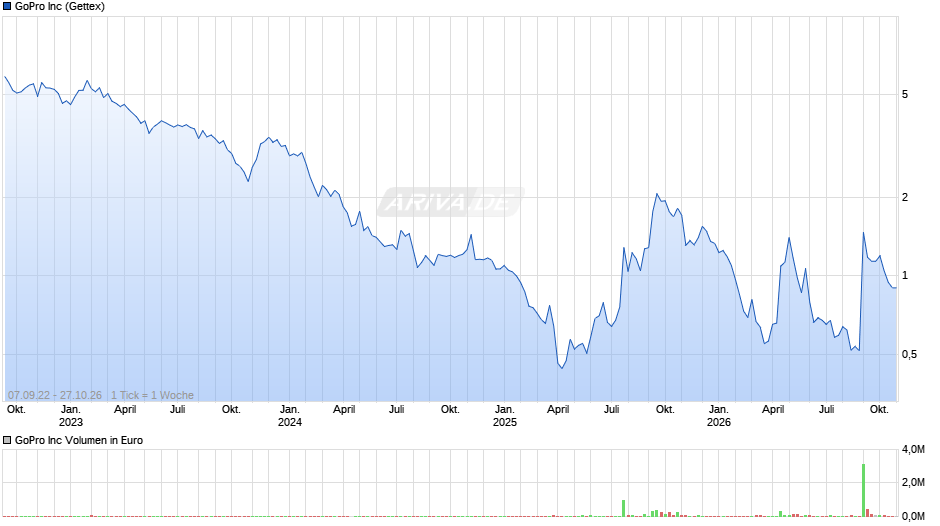The image size is (940, 526).
Task: Click the 'Jan. 2024' time axis label
Action: [x=290, y=416]
